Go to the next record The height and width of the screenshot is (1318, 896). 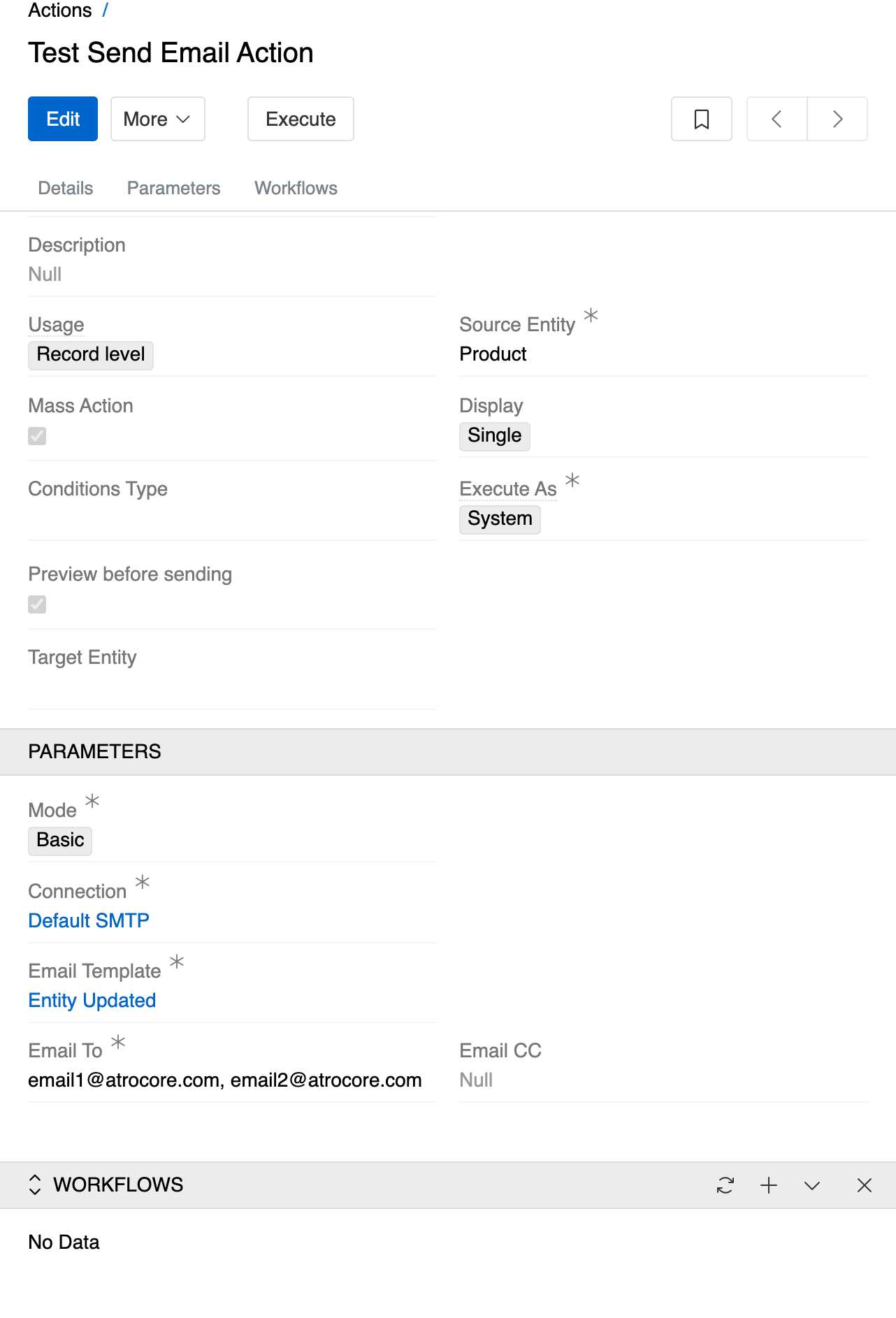pos(837,119)
